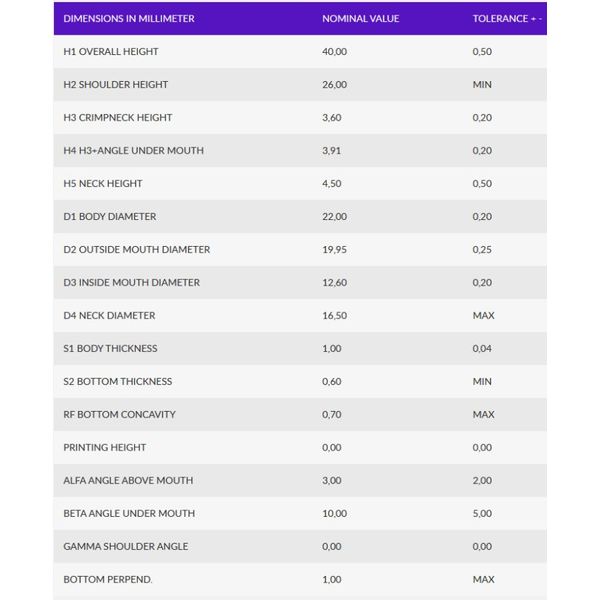Select the Nominal Value header
The height and width of the screenshot is (600, 600).
[x=360, y=19]
